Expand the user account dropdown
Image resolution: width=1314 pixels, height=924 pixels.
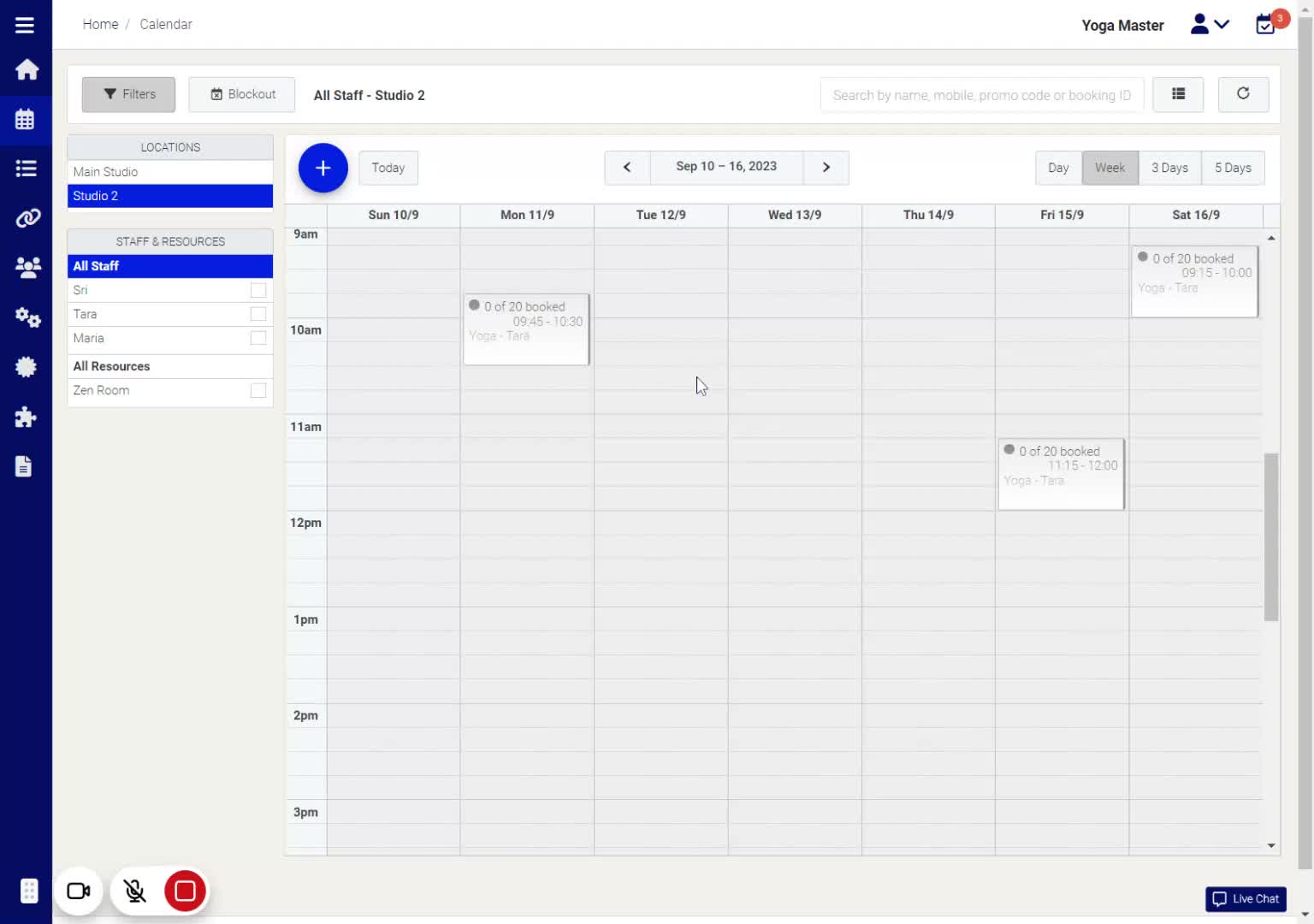pos(1210,24)
